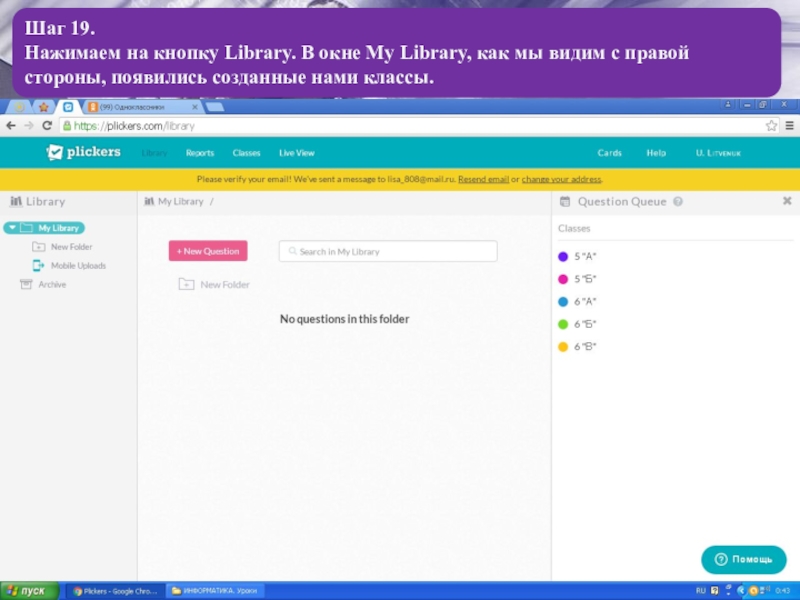Click My Library breadcrumb

point(180,202)
